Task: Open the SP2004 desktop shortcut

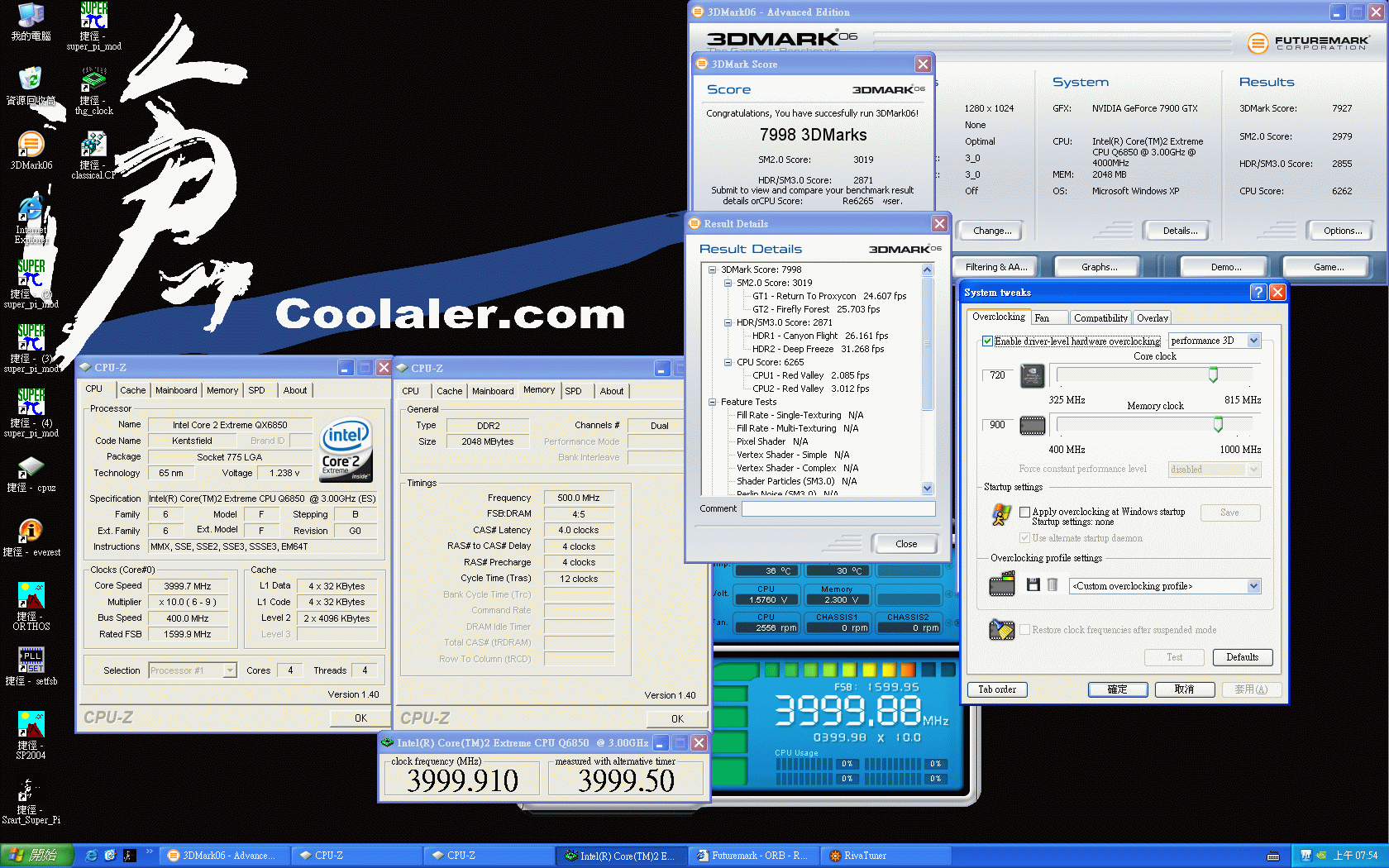Action: click(31, 735)
